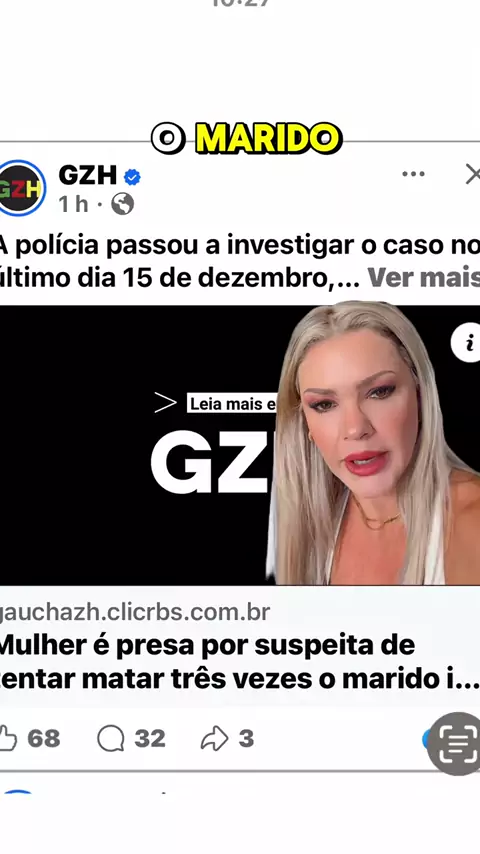This screenshot has height=854, width=480.
Task: Open the three-dots post options menu
Action: (x=413, y=174)
